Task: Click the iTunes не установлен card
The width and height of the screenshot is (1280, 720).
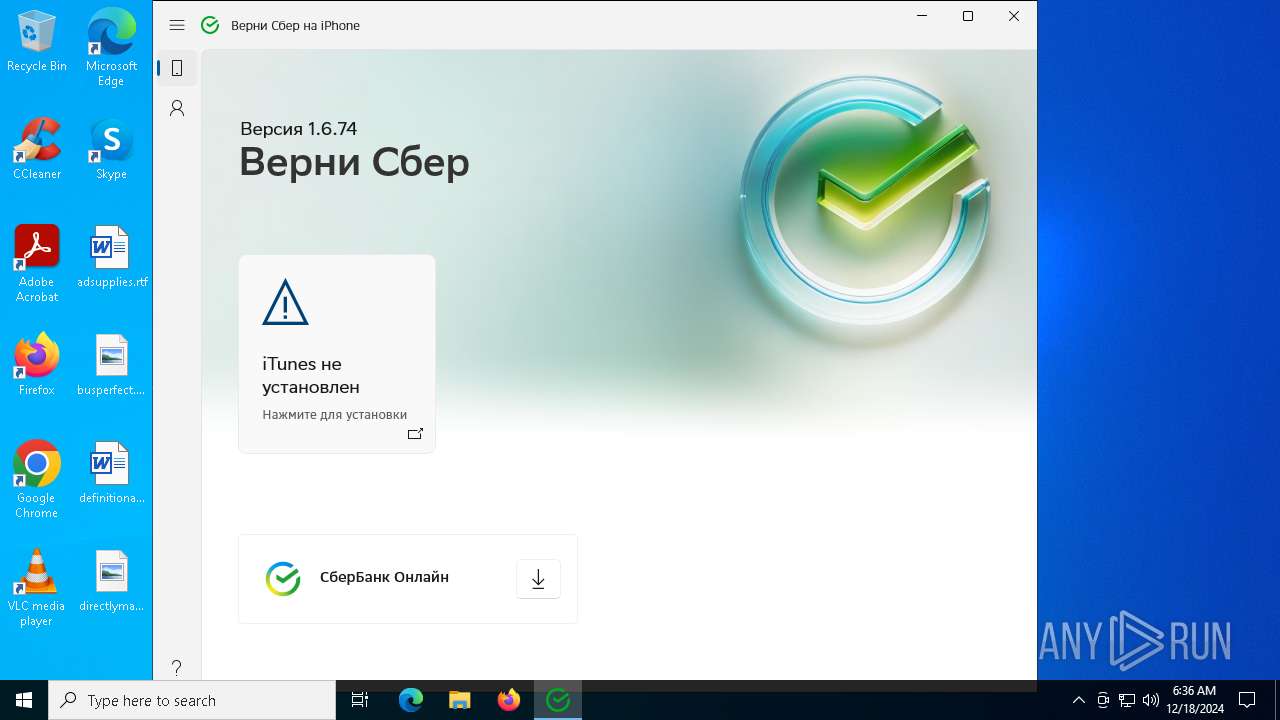Action: (337, 353)
